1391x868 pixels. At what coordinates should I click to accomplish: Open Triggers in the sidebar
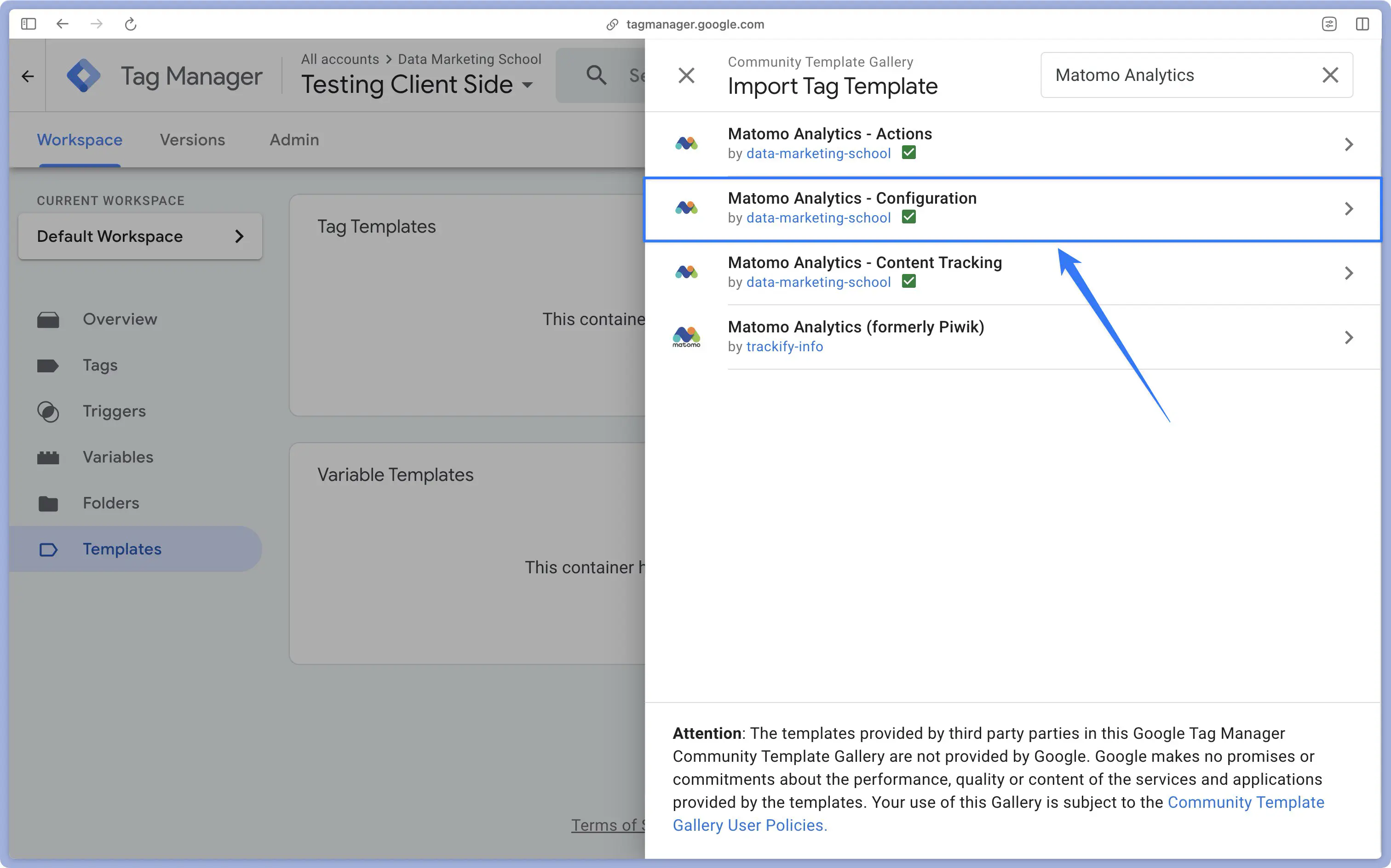[x=114, y=411]
